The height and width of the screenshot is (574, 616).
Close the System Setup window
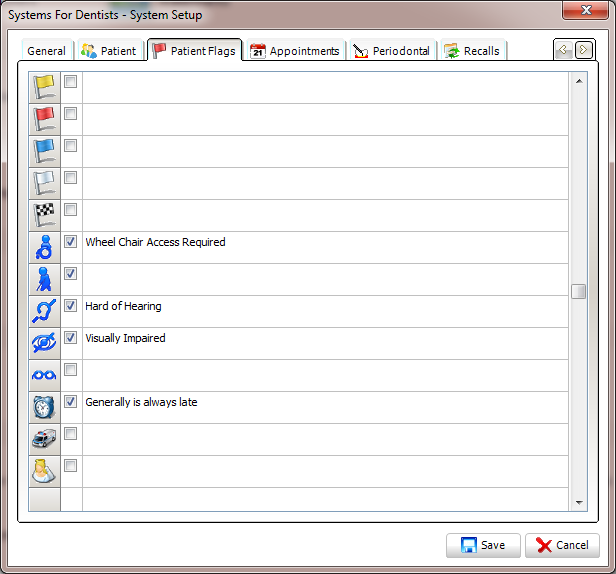pyautogui.click(x=585, y=10)
